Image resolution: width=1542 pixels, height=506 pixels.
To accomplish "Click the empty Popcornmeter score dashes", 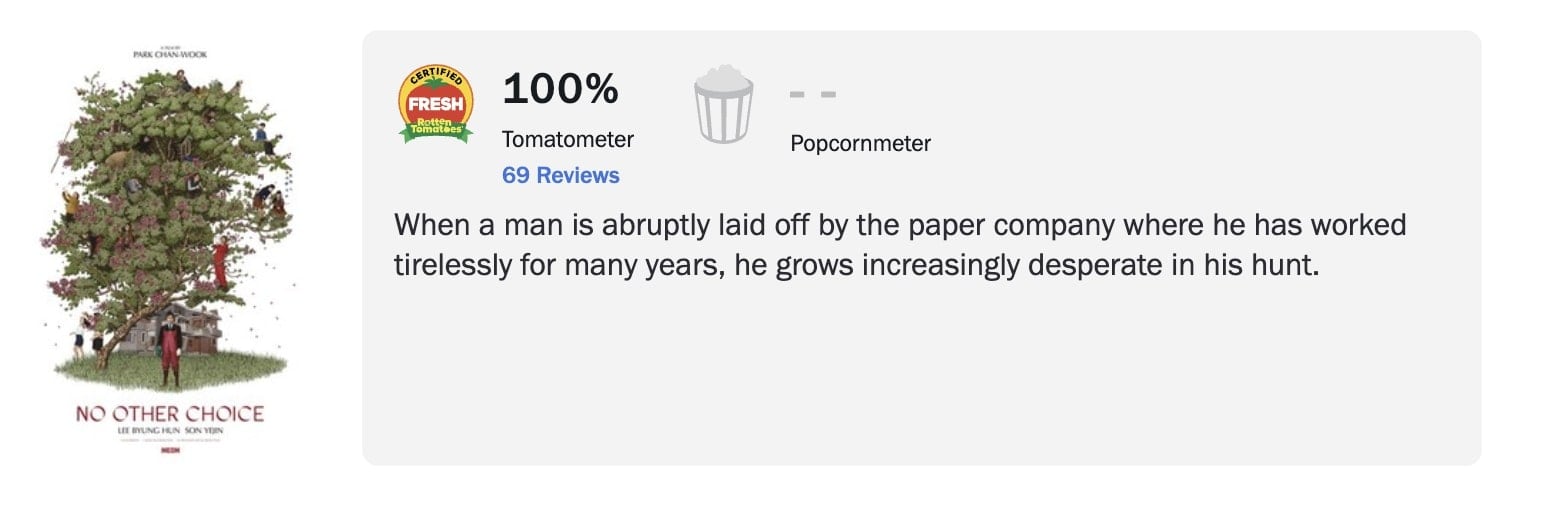I will (812, 95).
